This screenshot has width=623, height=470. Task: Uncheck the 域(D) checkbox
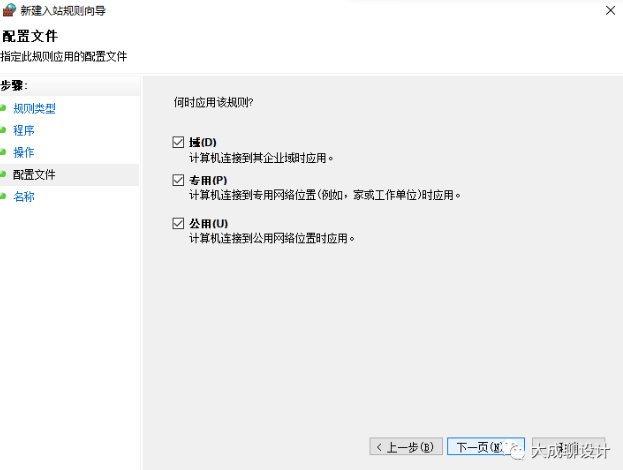(179, 143)
